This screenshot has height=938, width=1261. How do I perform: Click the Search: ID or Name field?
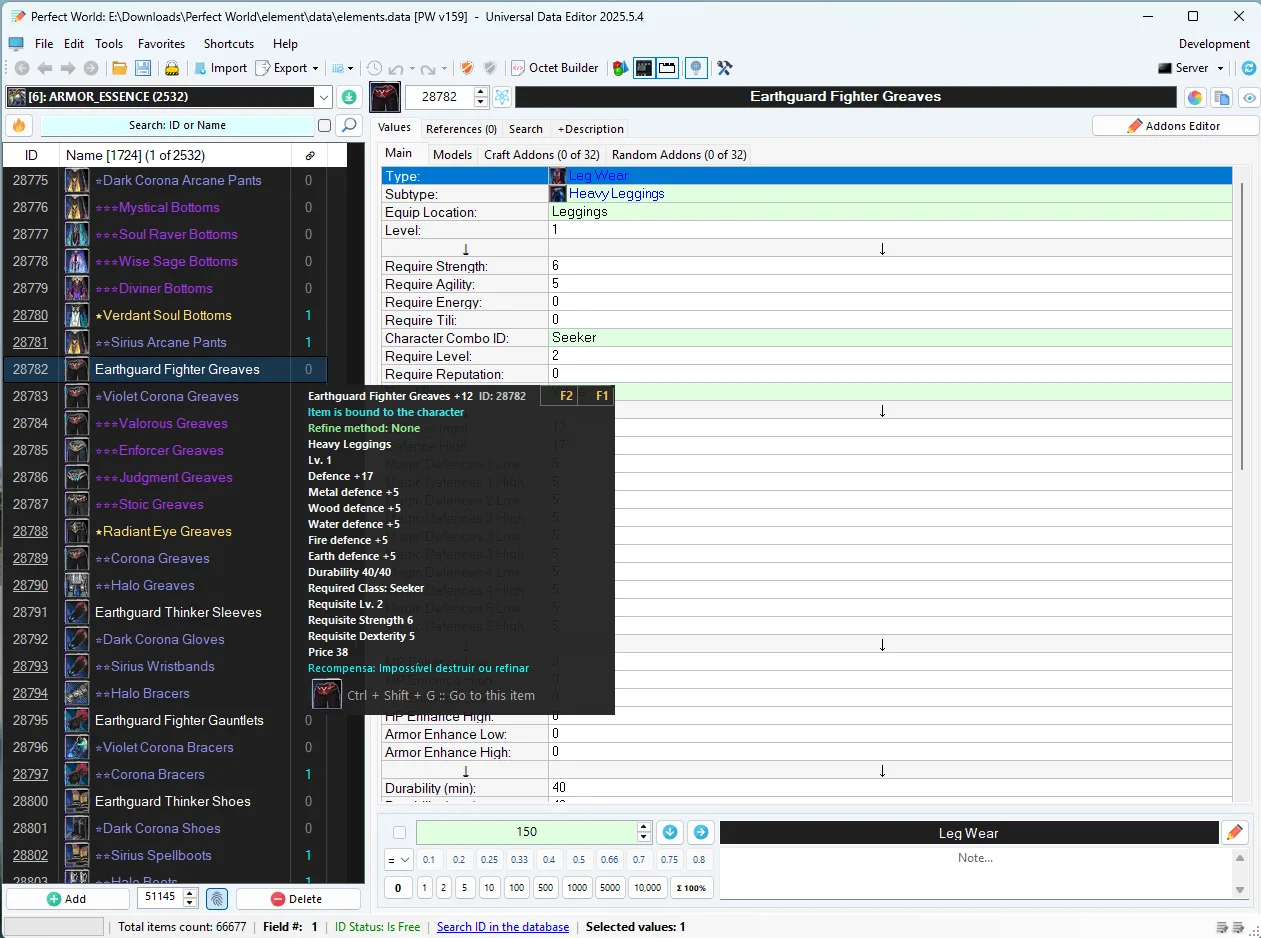point(177,125)
